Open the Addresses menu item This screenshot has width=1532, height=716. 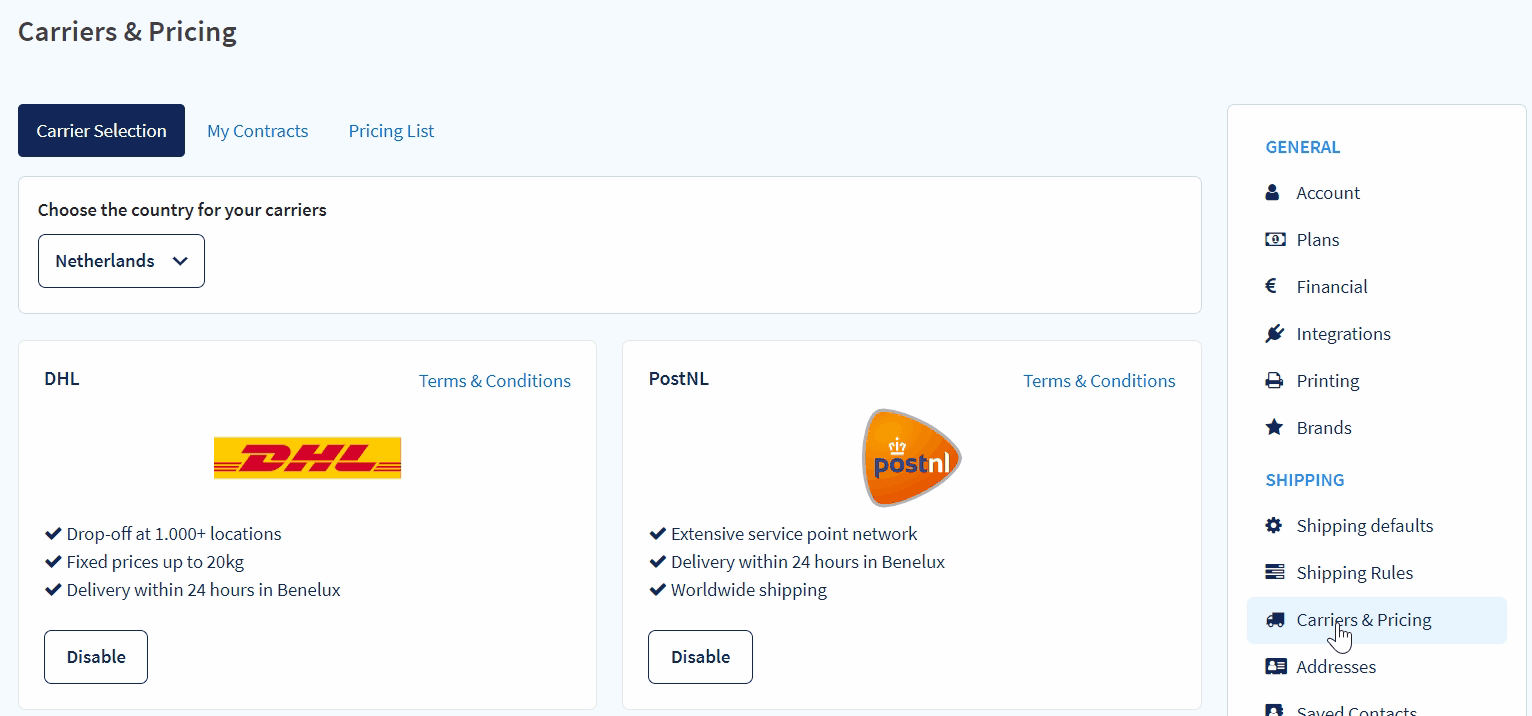[1336, 667]
